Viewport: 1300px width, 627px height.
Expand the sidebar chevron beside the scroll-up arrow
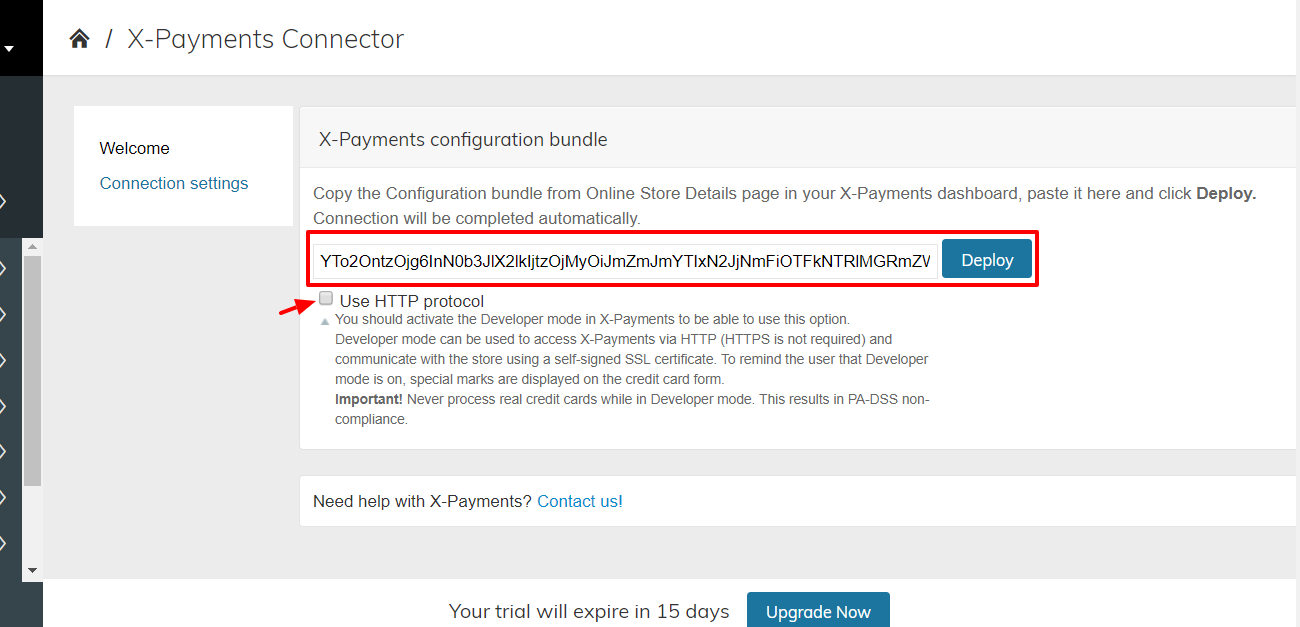[x=4, y=267]
